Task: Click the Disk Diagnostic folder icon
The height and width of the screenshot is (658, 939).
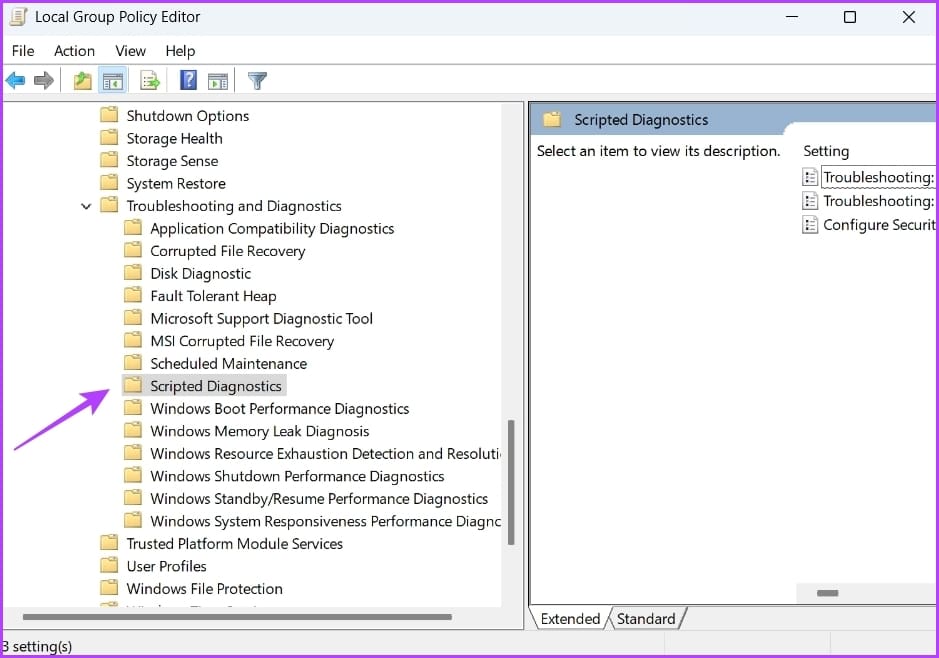Action: click(x=132, y=273)
